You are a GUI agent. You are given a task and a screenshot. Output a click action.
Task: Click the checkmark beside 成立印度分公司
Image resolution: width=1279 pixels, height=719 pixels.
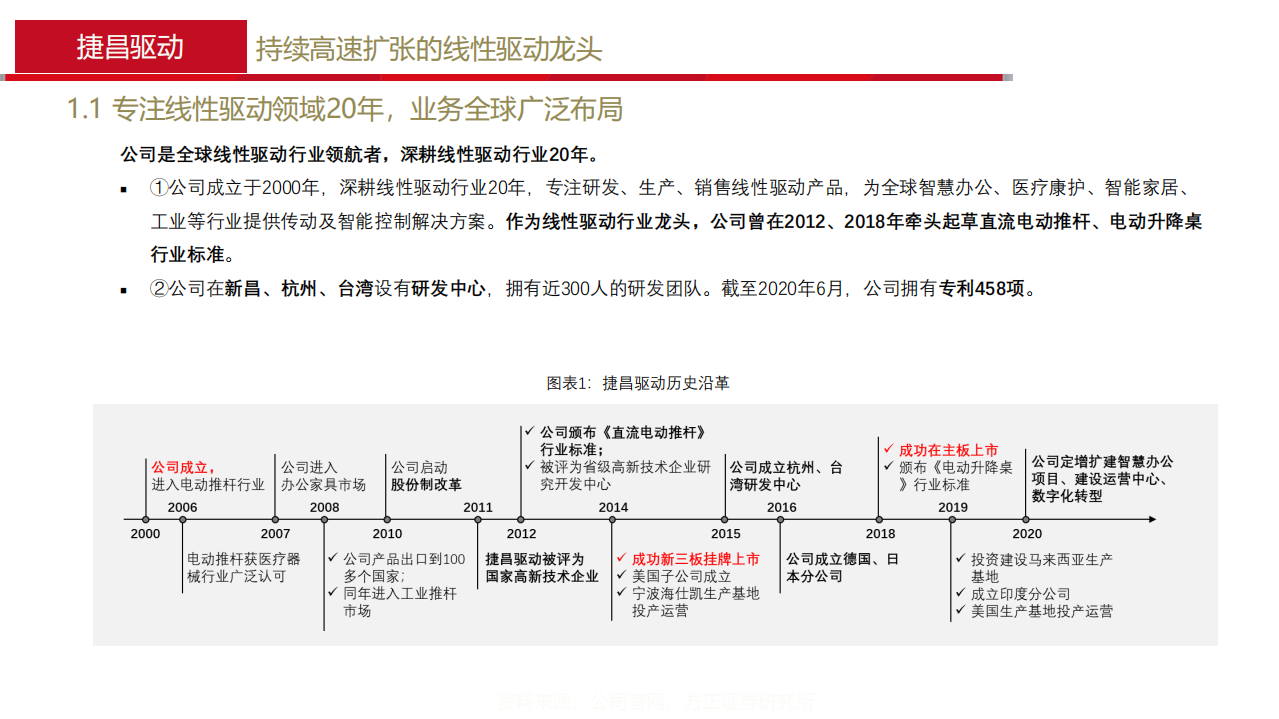tap(959, 595)
